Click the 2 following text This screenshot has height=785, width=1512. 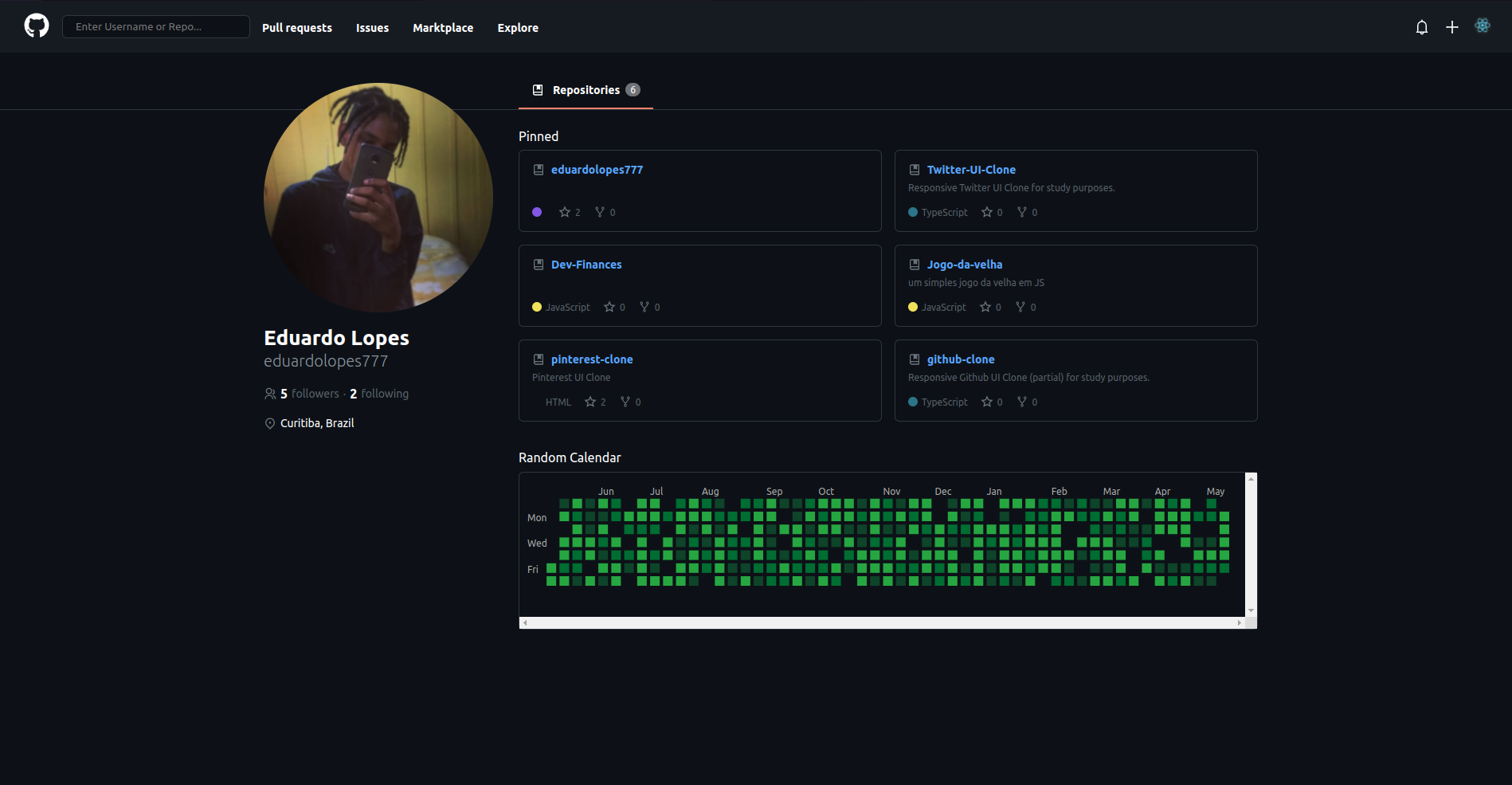pos(379,394)
